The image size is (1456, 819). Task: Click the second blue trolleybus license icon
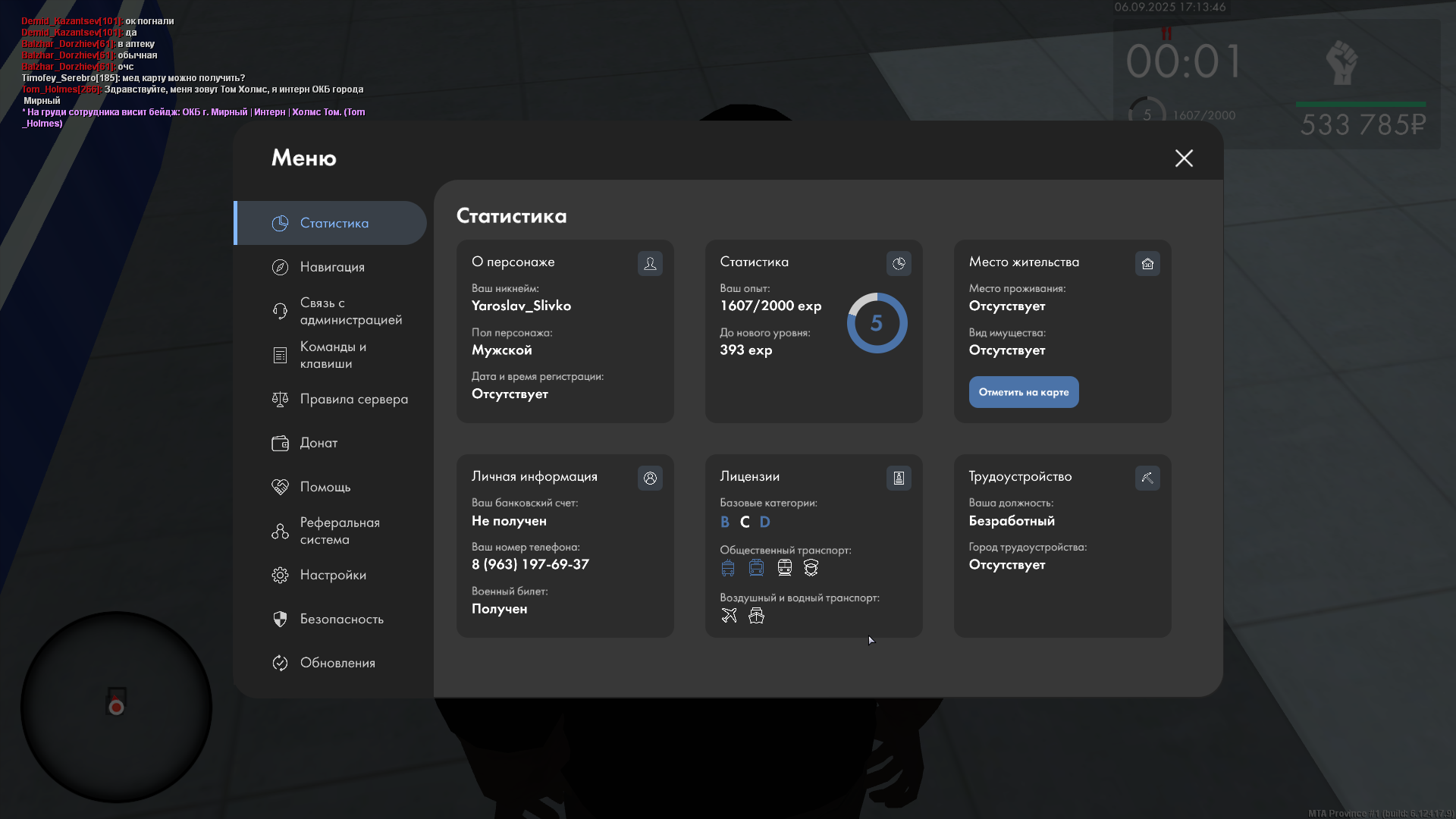[x=756, y=568]
